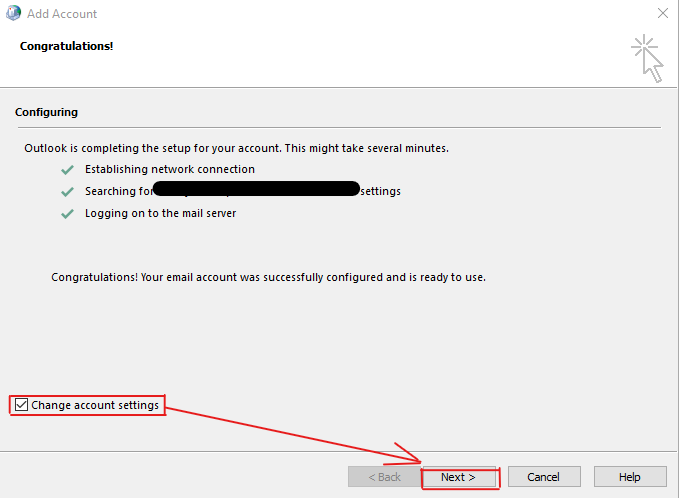The width and height of the screenshot is (679, 498).
Task: Click the disabled Back button
Action: (385, 477)
